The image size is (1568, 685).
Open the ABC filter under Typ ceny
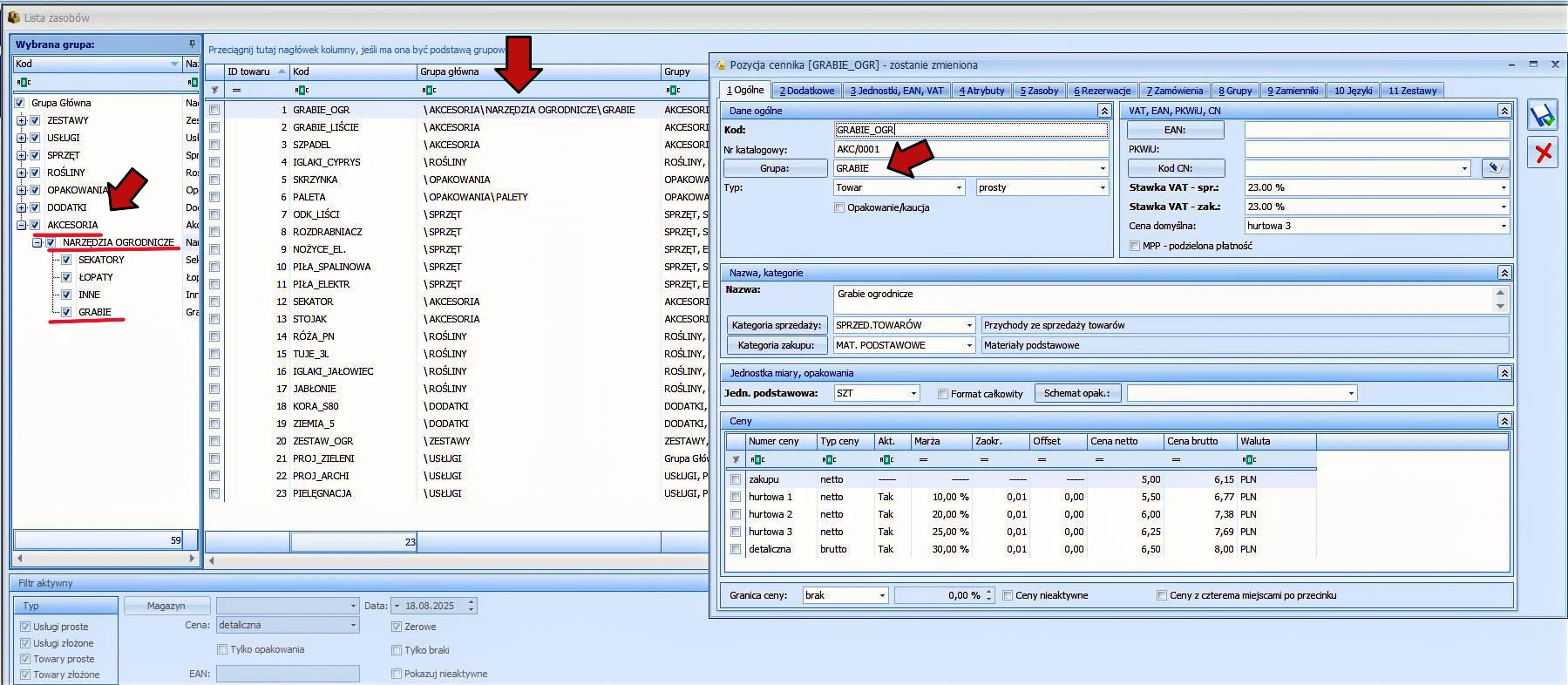click(x=829, y=459)
